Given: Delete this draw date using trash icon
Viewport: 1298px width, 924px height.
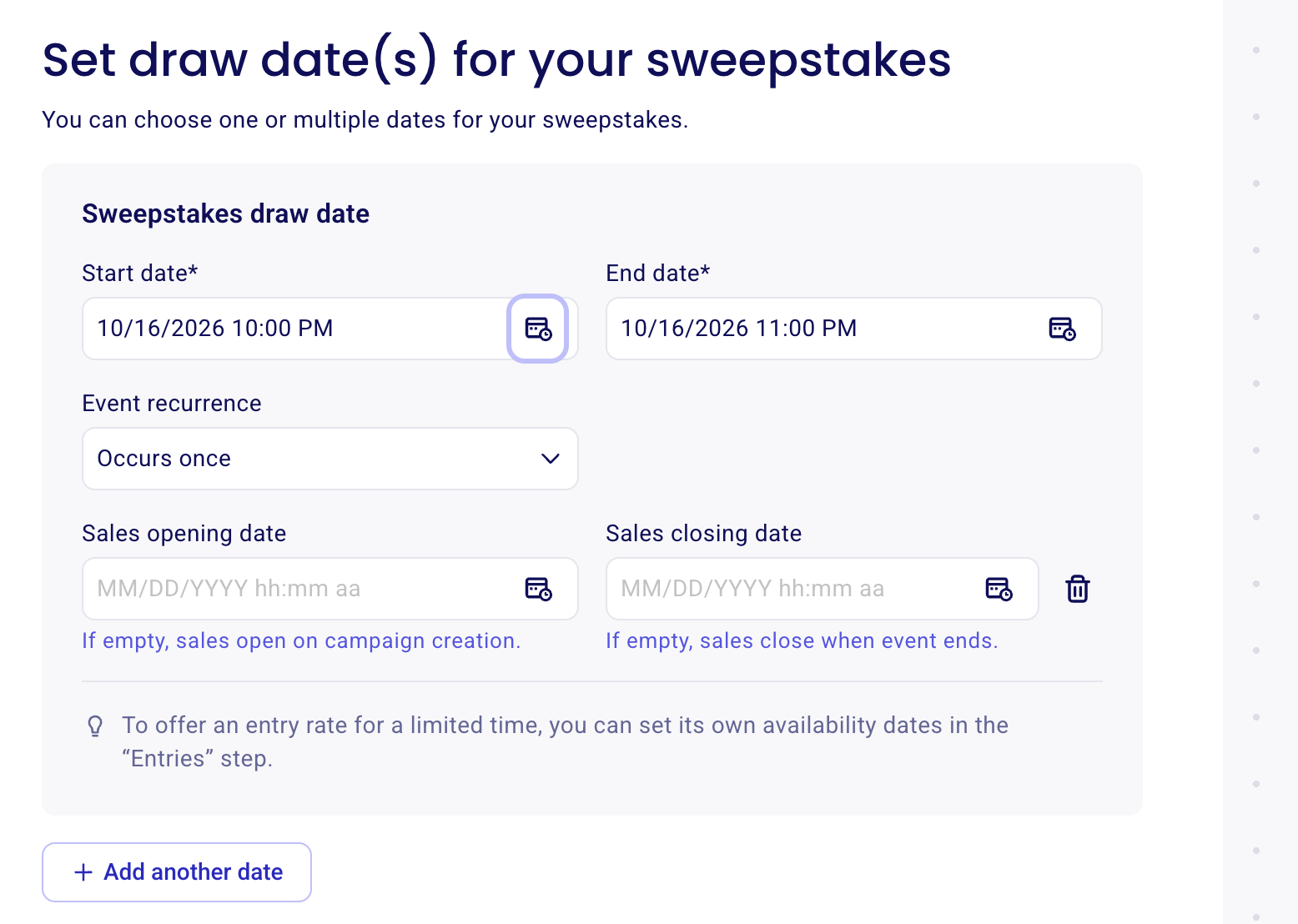Looking at the screenshot, I should 1078,589.
